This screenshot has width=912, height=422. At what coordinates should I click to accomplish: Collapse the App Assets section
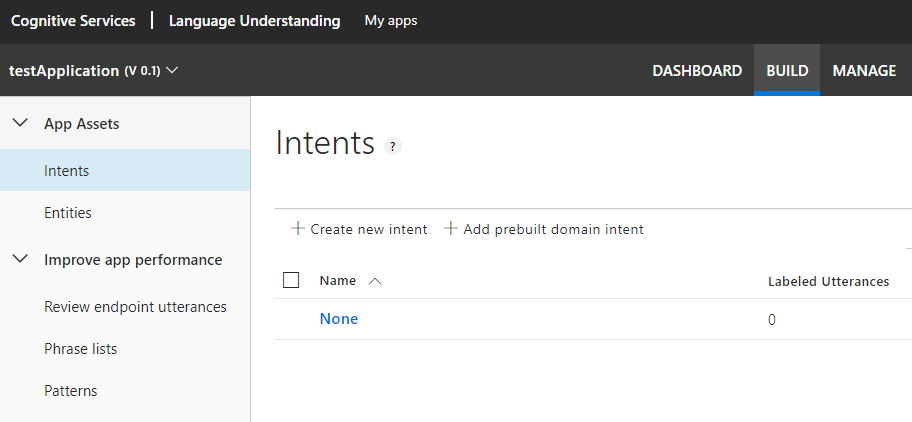19,124
